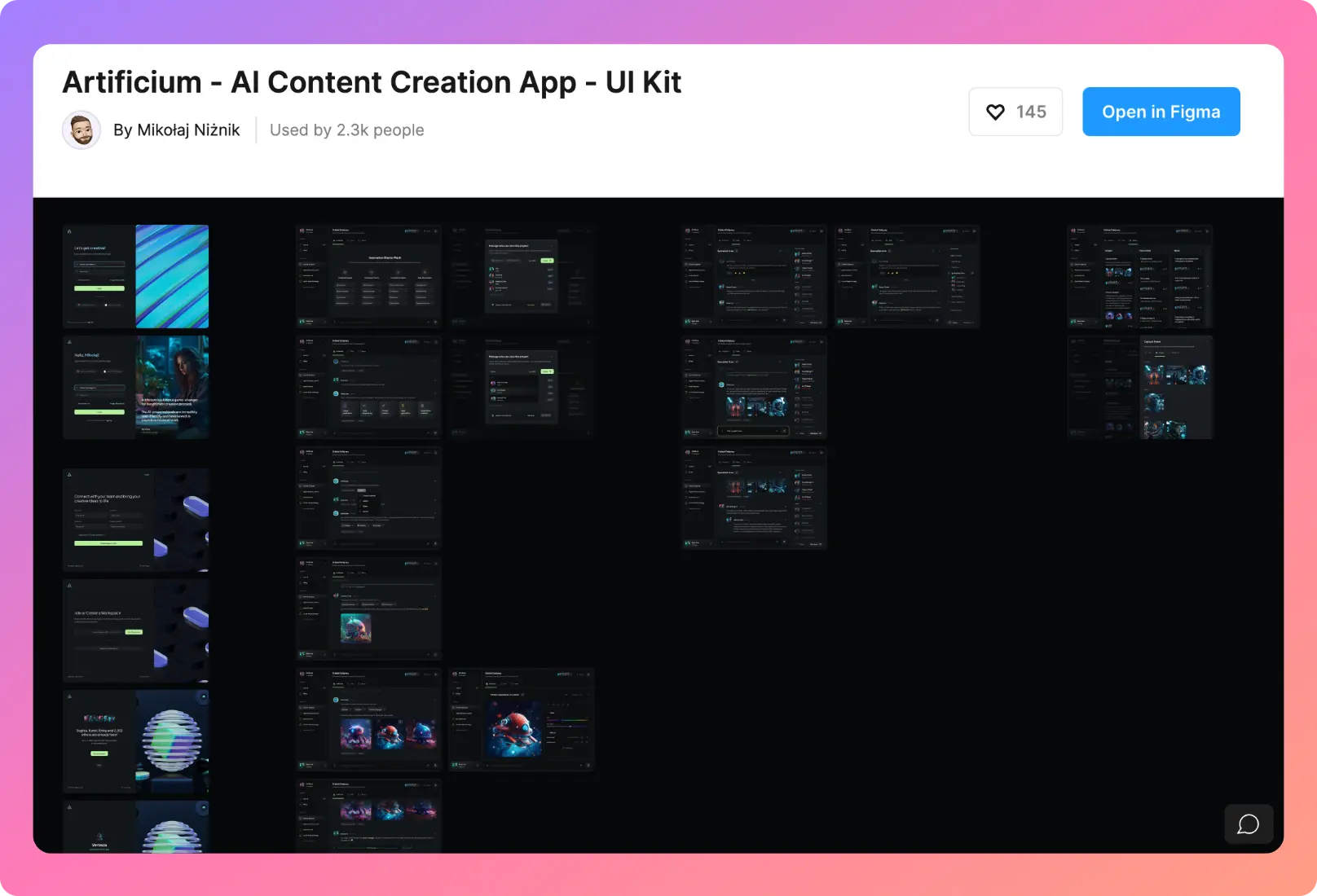The image size is (1317, 896).
Task: Click Mikołaj Niżnik's avatar picture
Action: pos(81,130)
